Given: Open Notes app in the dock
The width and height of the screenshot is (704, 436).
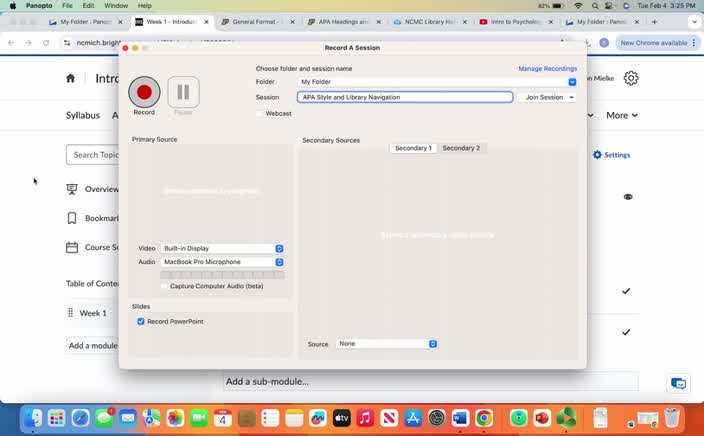Looking at the screenshot, I should tap(294, 418).
